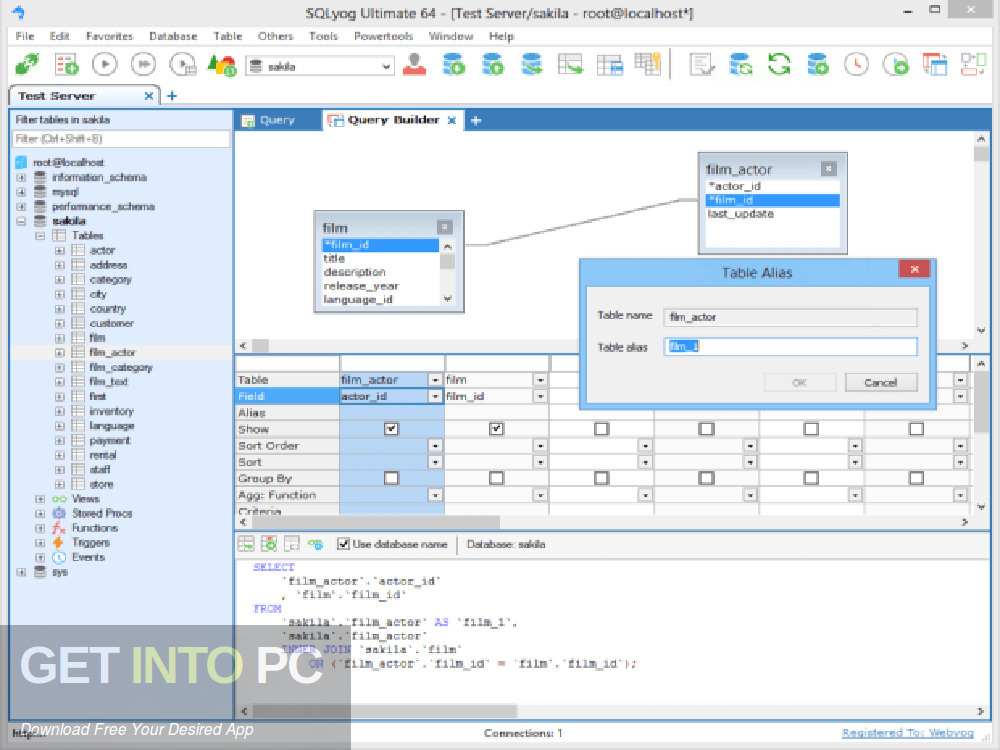Click OK in Table Alias dialog
Image resolution: width=1000 pixels, height=750 pixels.
pyautogui.click(x=800, y=383)
